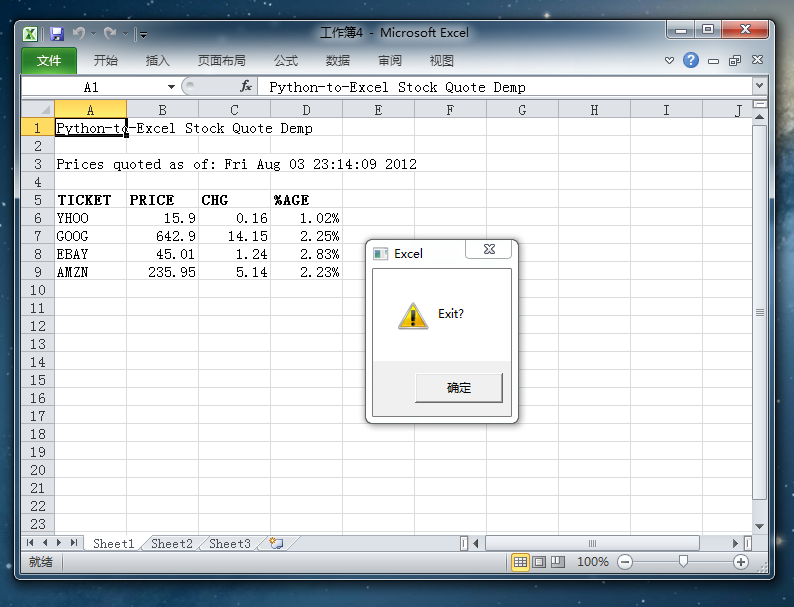Click the Undo arrow icon
This screenshot has width=794, height=607.
(x=79, y=34)
